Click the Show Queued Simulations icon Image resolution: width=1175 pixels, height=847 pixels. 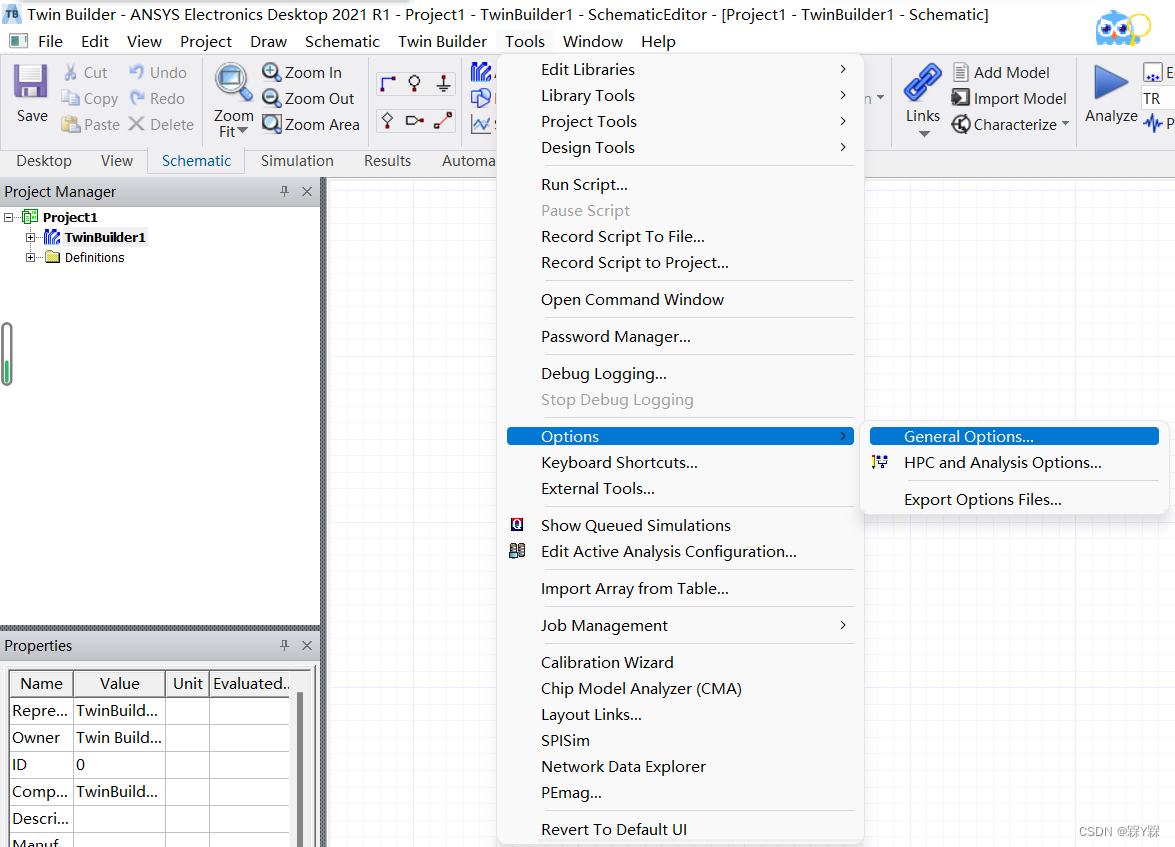(517, 525)
